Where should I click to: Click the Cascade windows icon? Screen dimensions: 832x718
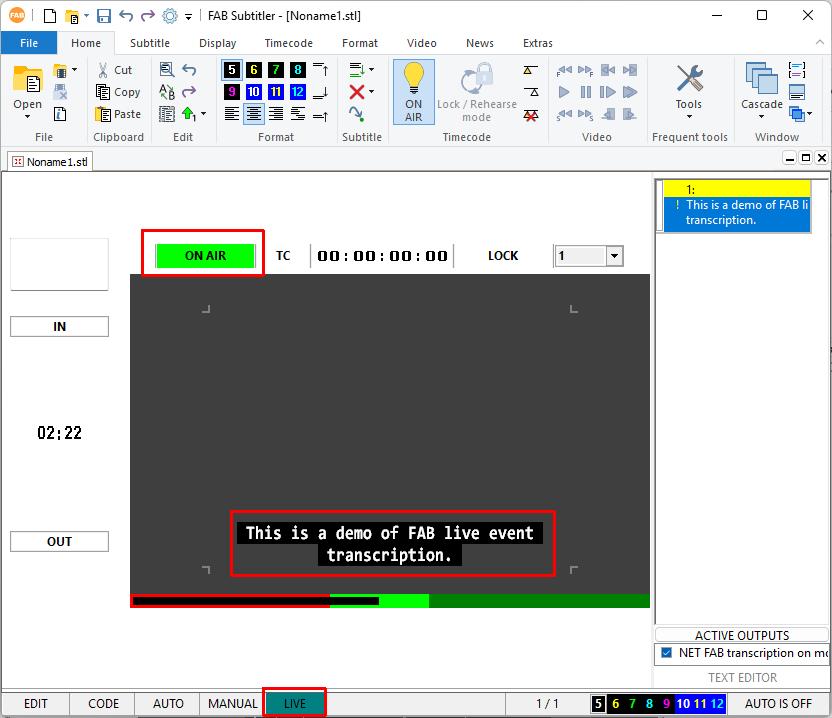pos(761,79)
